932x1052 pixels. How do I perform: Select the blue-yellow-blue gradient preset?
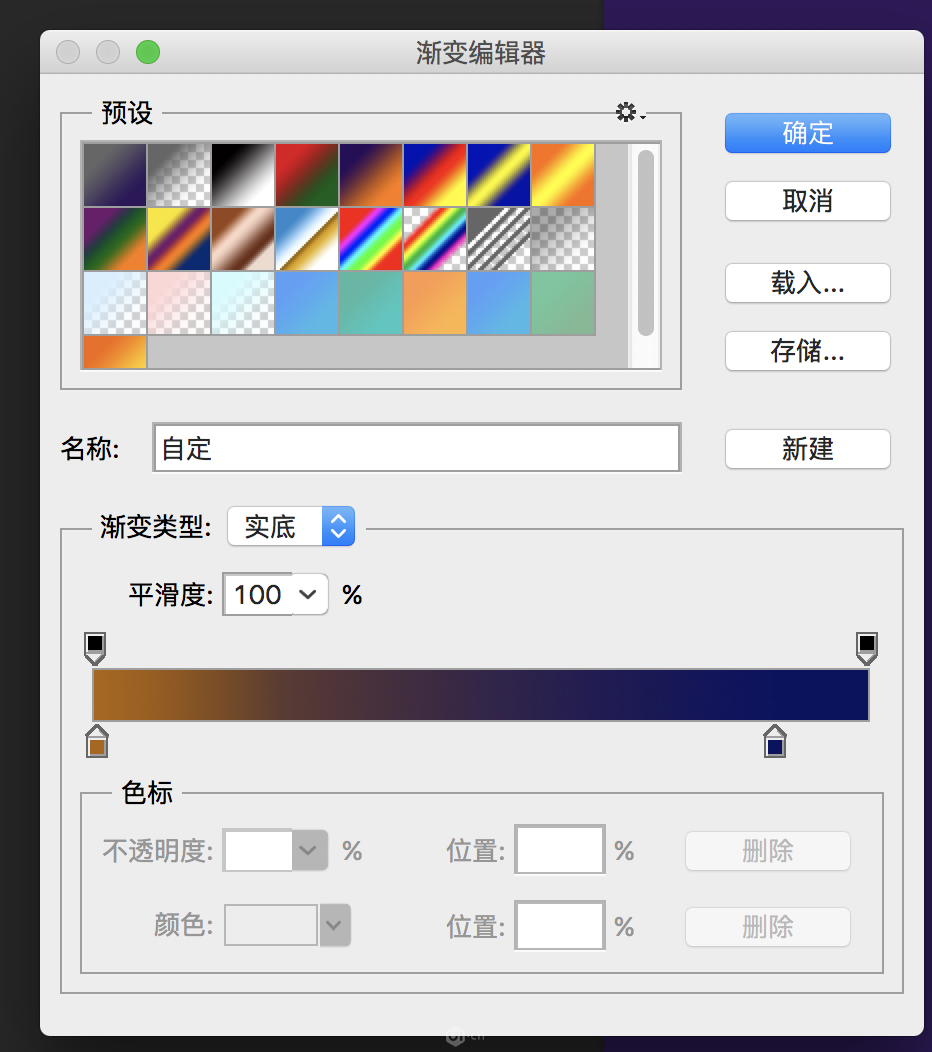pos(499,174)
